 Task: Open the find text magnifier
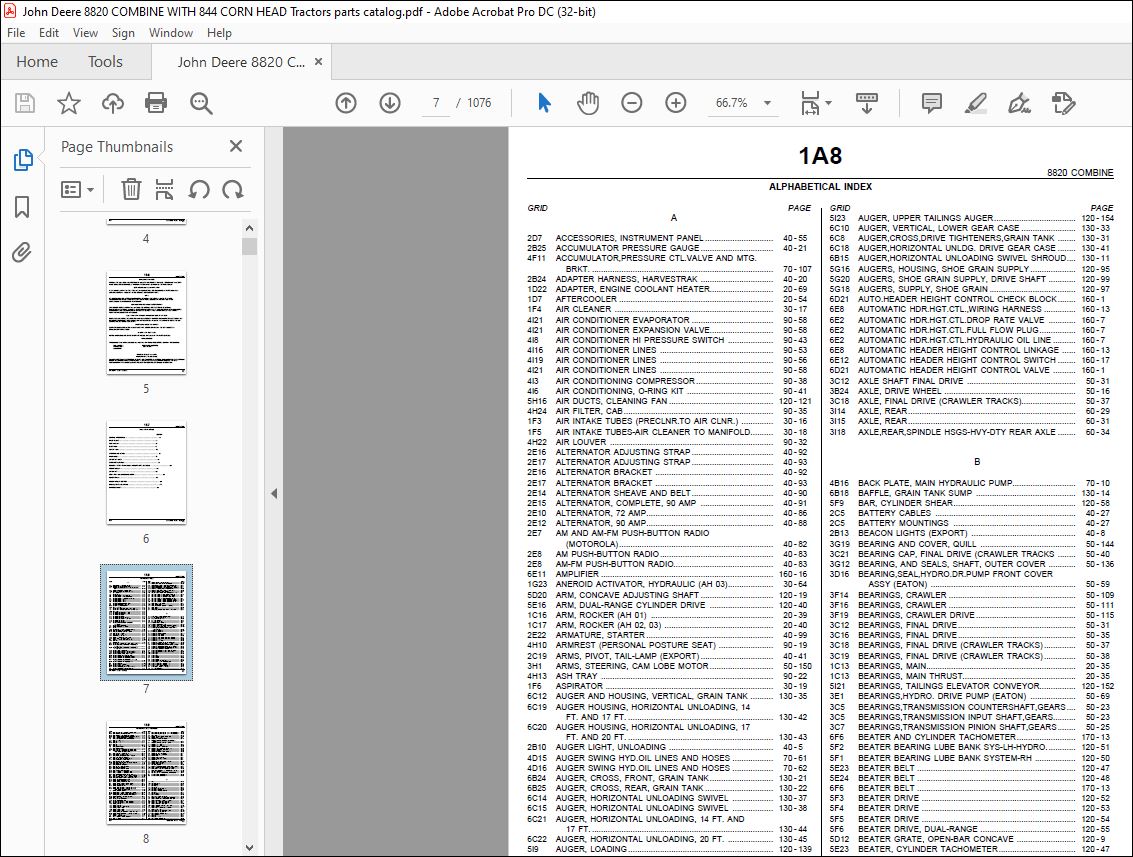pyautogui.click(x=201, y=103)
